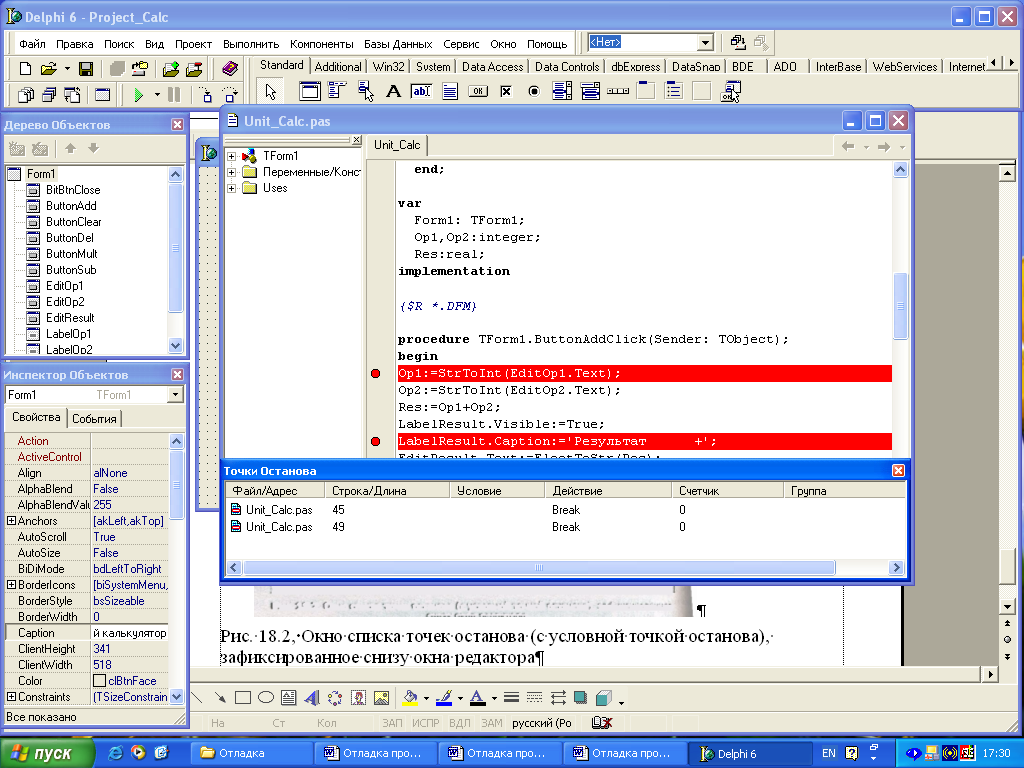The width and height of the screenshot is (1024, 768).
Task: Click the Счетчик column header in breakpoints list
Action: coord(727,490)
